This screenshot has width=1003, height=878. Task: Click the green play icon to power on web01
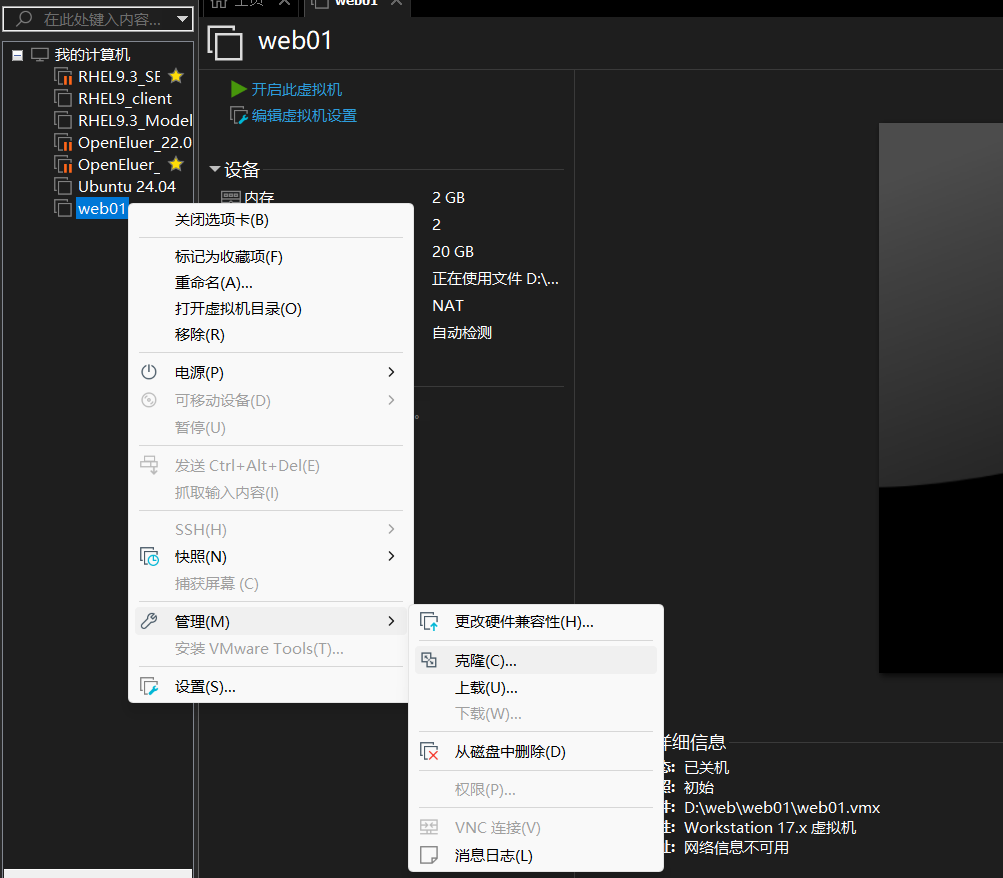pyautogui.click(x=239, y=89)
